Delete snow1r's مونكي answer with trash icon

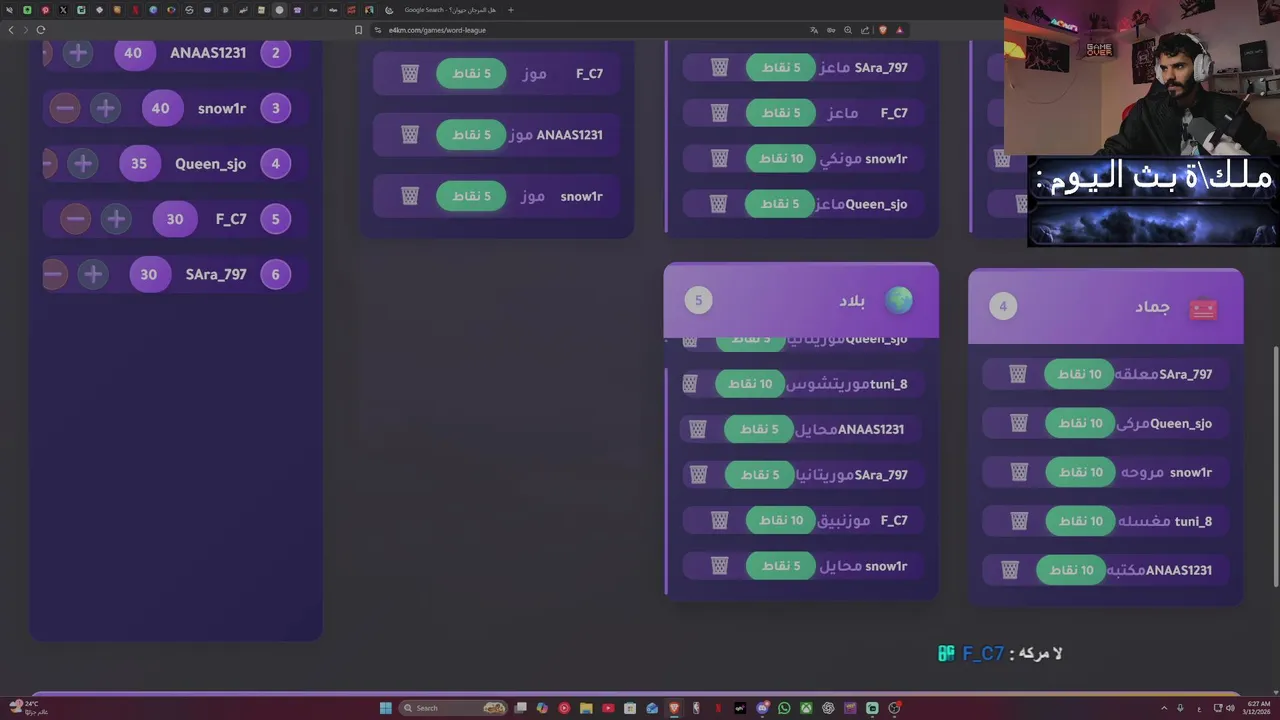click(720, 158)
